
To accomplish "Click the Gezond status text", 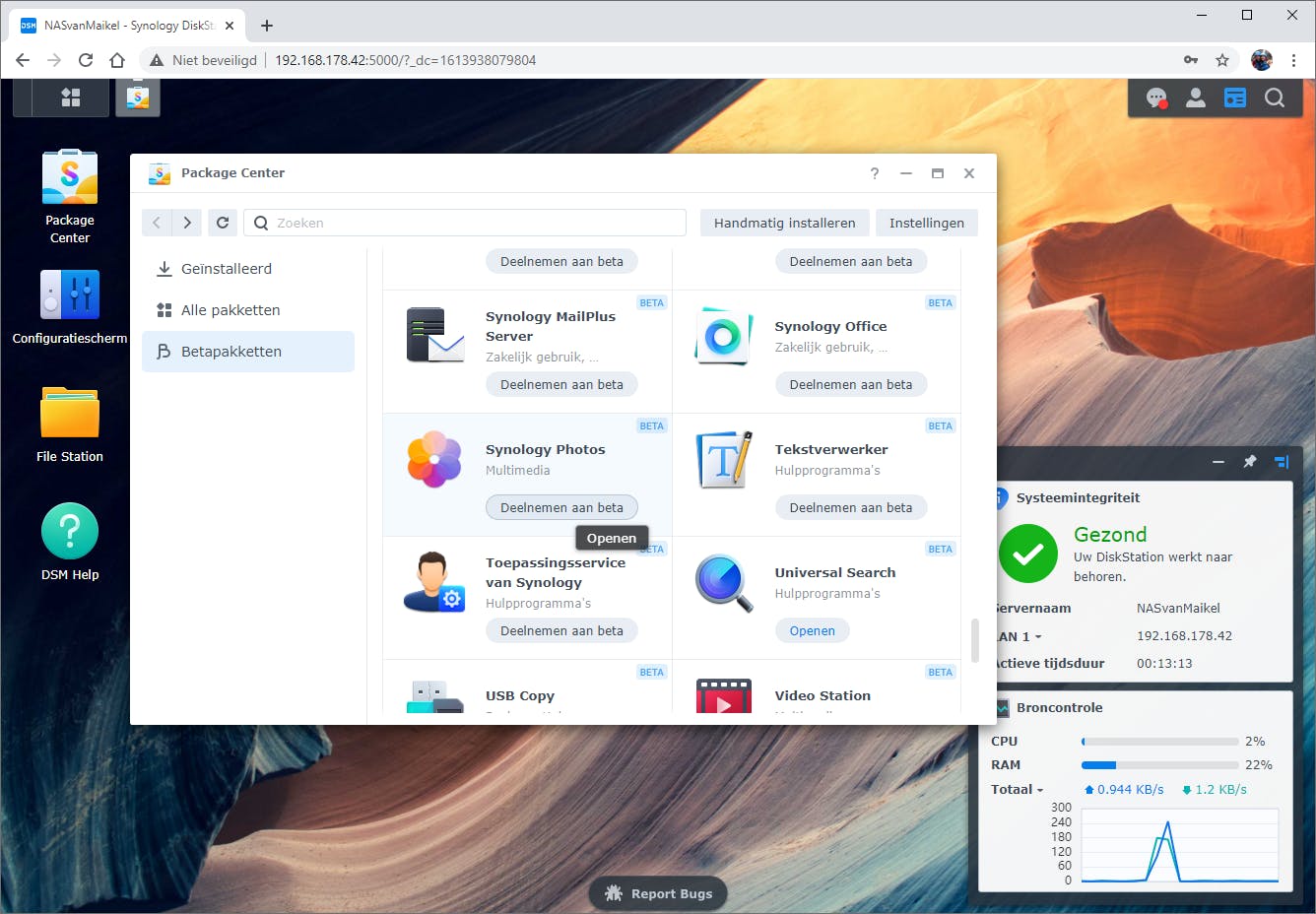I will [1110, 535].
